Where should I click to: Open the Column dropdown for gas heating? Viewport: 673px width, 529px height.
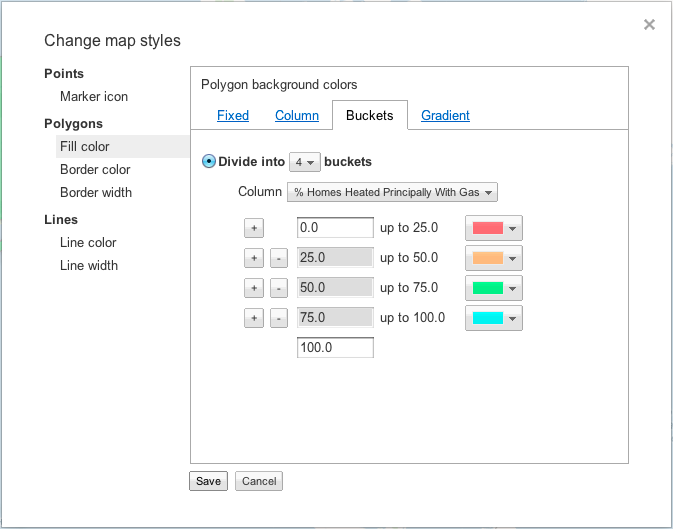tap(392, 192)
